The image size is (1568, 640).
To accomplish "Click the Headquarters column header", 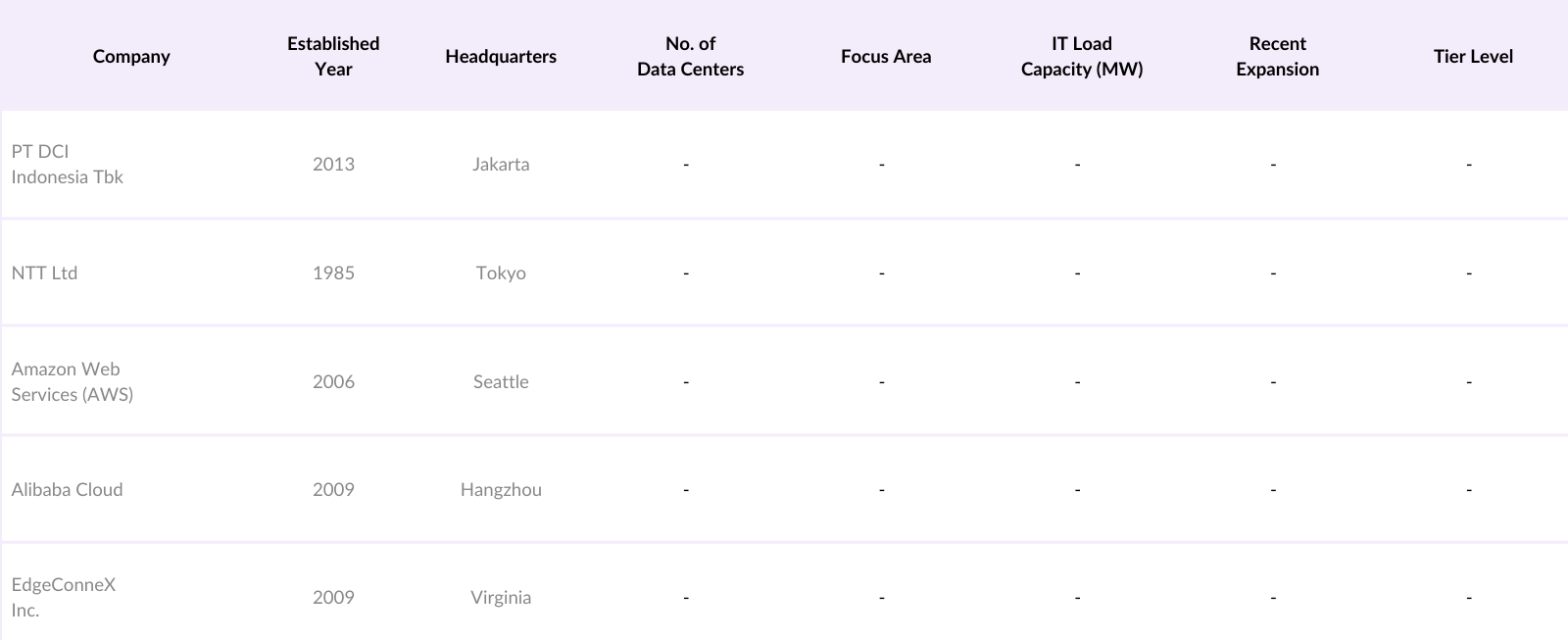I will [x=501, y=56].
